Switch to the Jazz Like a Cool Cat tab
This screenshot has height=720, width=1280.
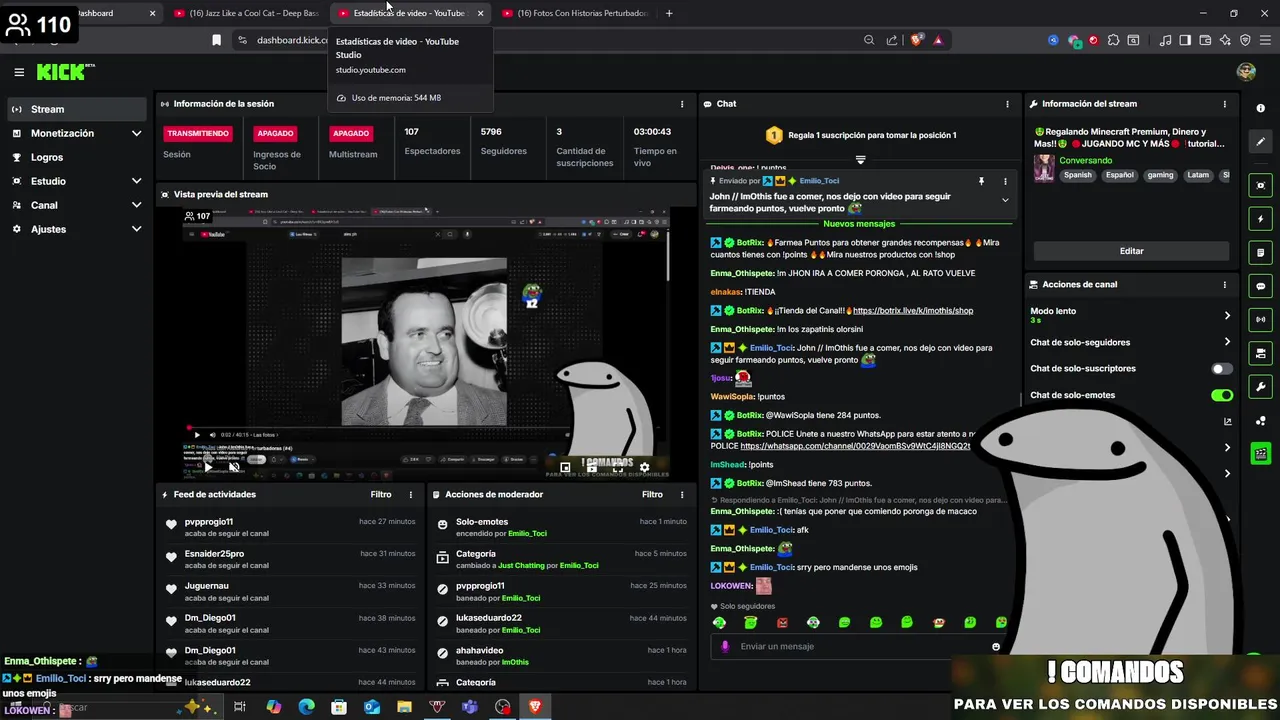[247, 13]
